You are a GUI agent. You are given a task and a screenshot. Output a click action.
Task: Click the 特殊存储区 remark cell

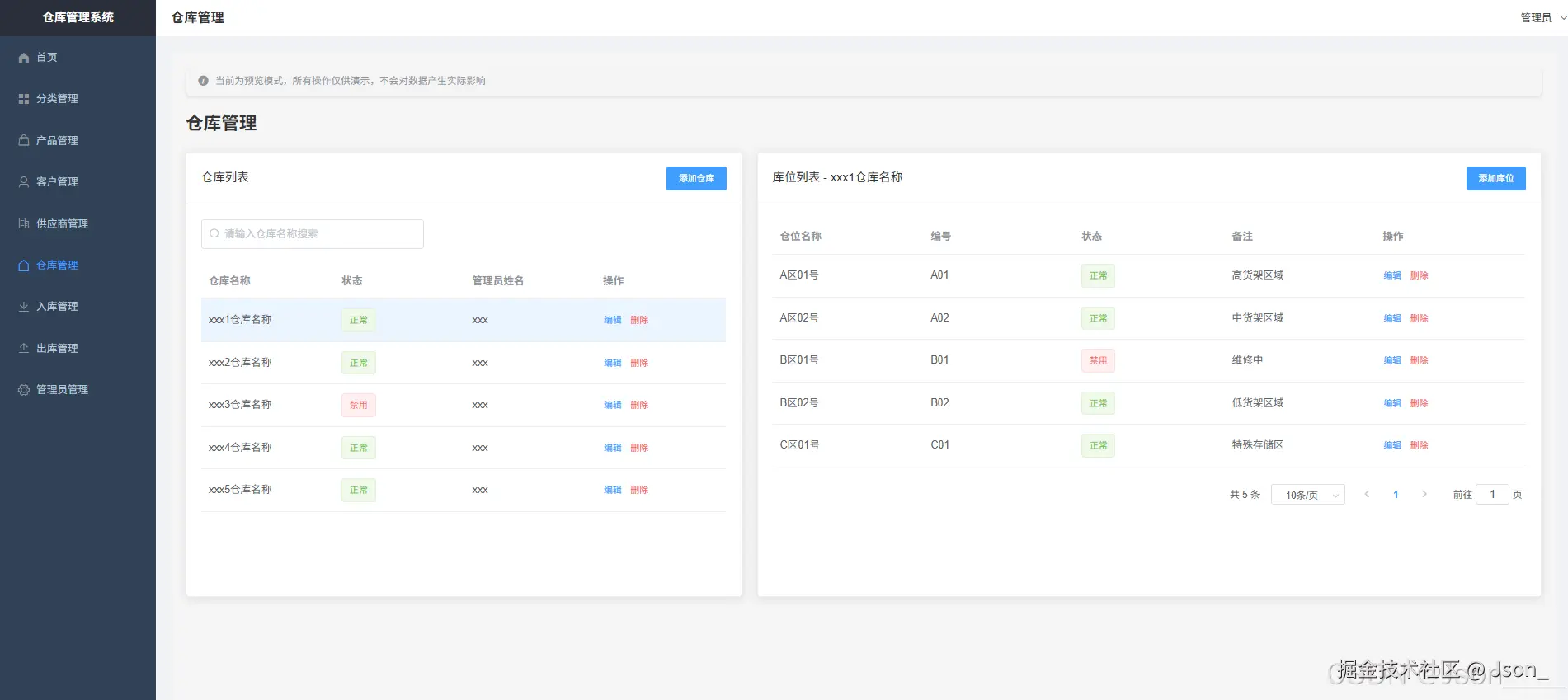(1258, 445)
